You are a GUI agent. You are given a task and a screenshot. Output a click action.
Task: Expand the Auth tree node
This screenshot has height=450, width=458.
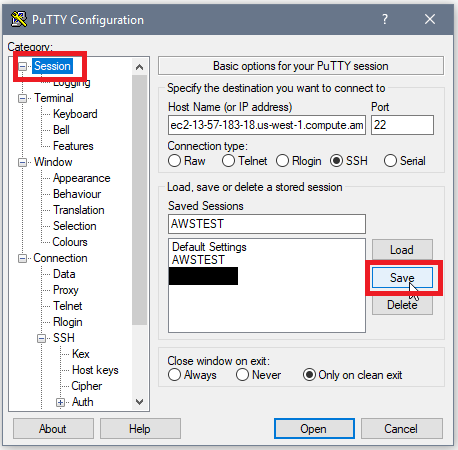click(60, 402)
